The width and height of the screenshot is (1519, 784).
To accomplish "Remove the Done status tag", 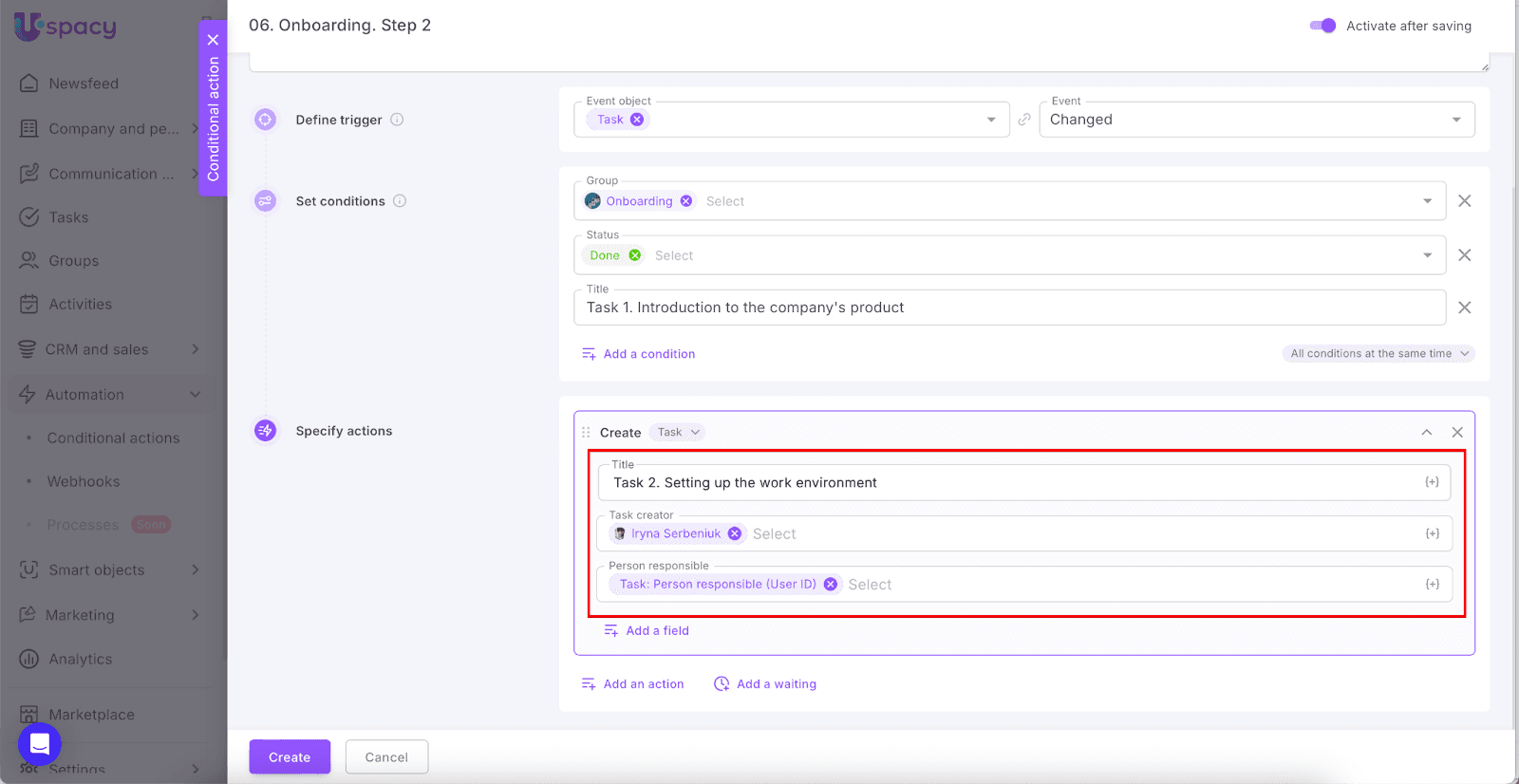I will 635,255.
